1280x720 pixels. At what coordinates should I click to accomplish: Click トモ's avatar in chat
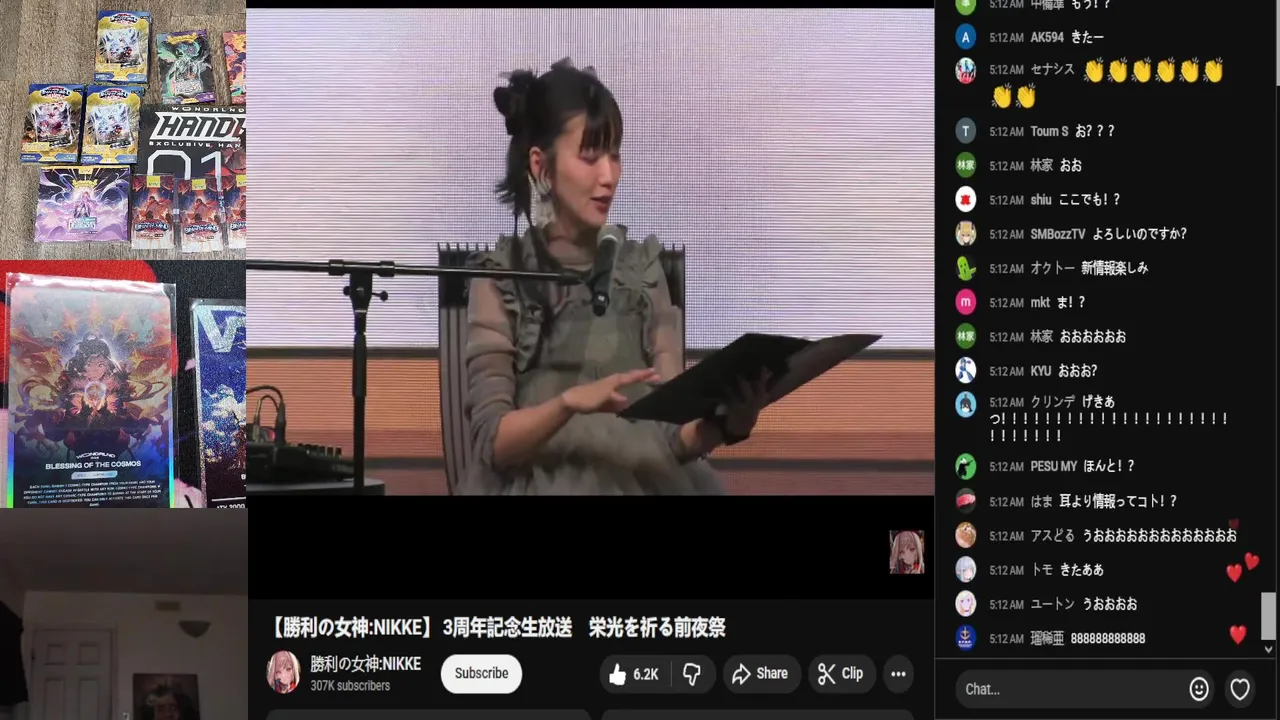(965, 569)
